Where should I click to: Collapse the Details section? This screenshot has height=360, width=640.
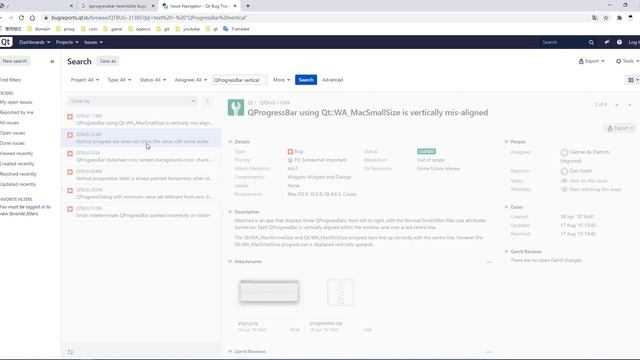point(230,142)
